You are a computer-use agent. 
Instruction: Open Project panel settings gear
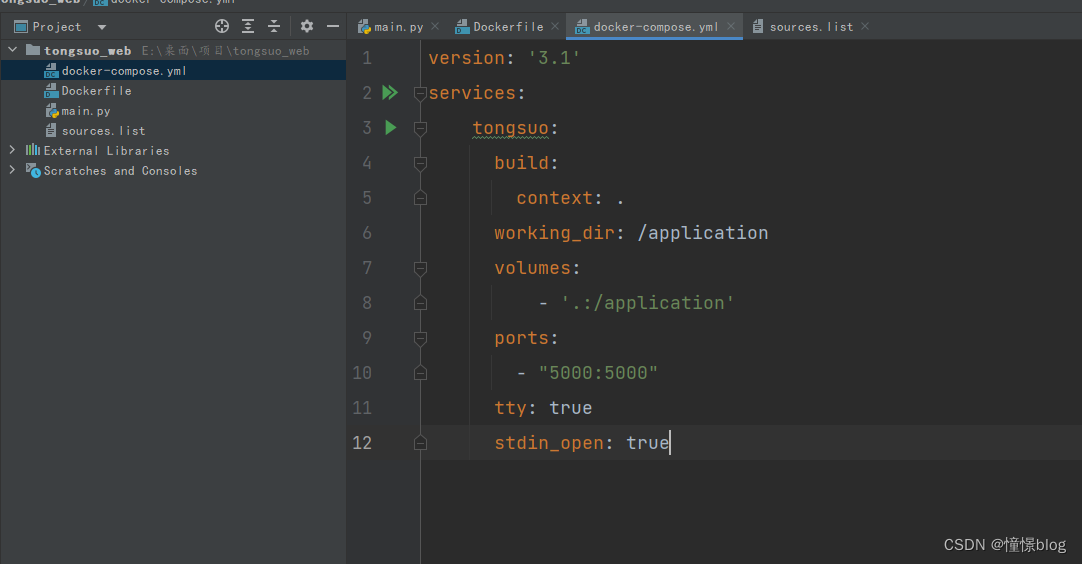307,26
